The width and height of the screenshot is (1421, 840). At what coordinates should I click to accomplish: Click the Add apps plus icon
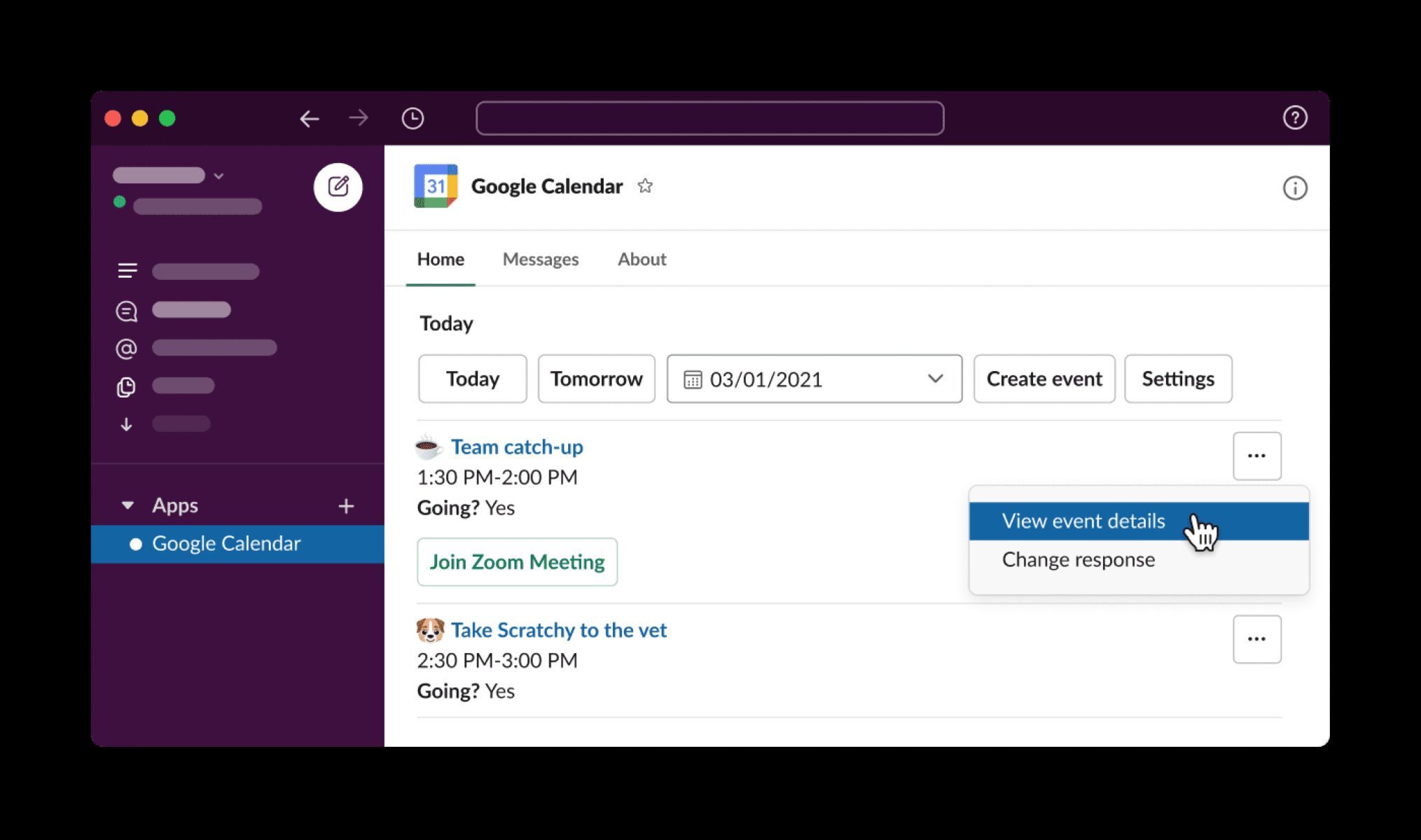tap(346, 505)
